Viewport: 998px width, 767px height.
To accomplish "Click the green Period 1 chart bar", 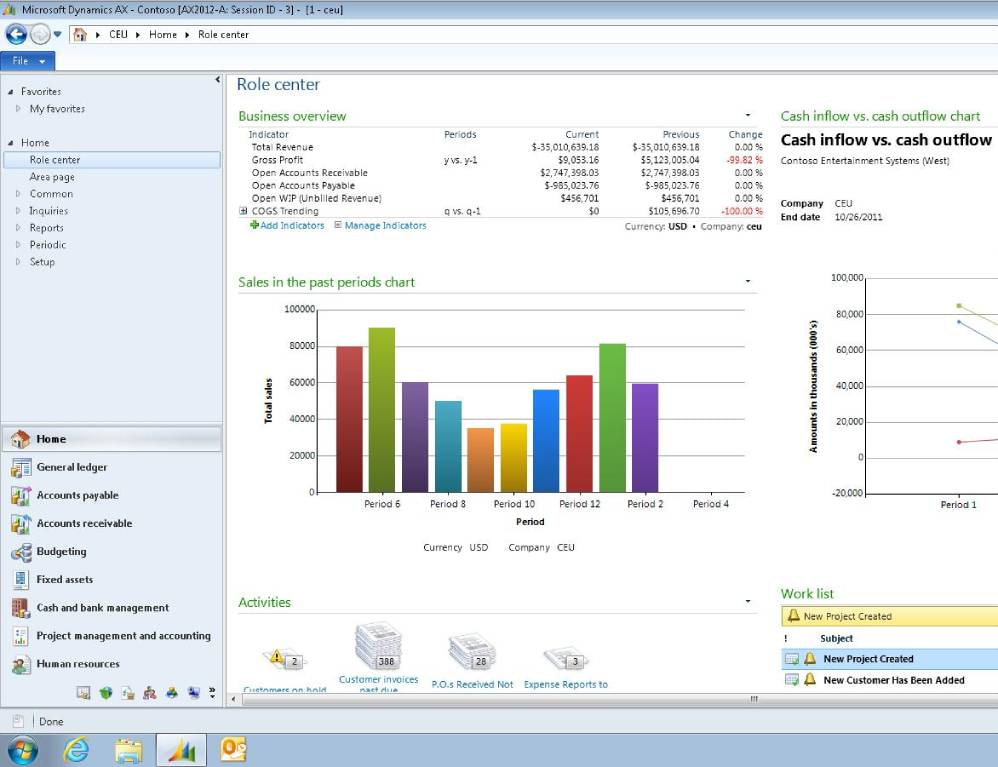I will click(612, 418).
